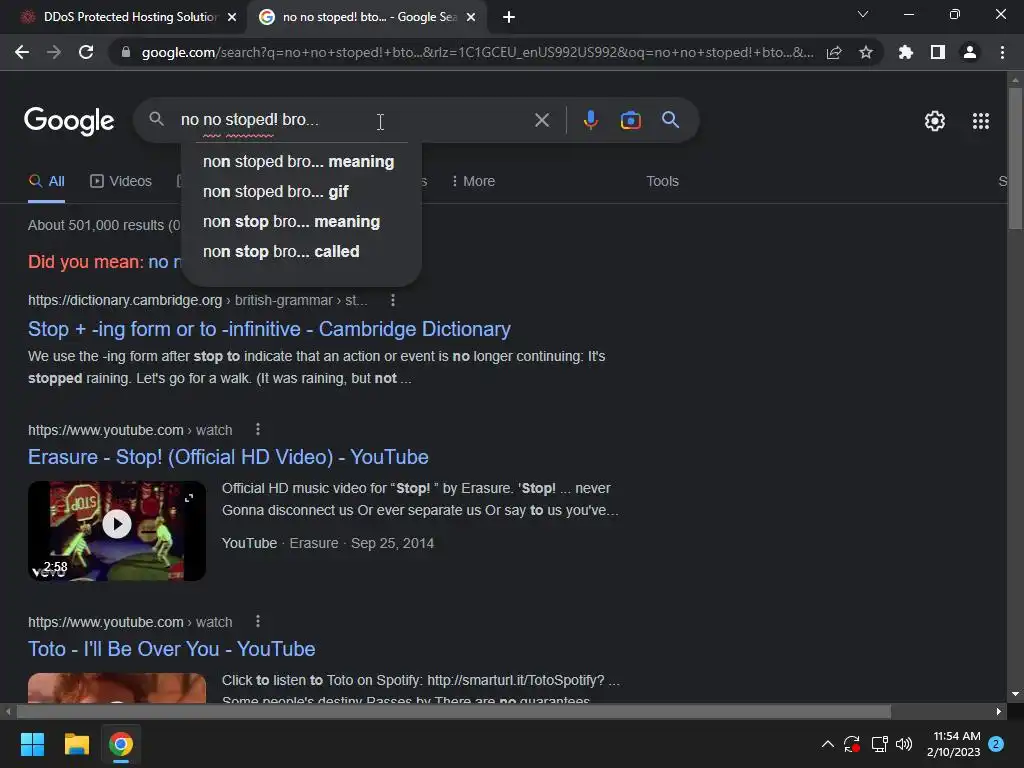The width and height of the screenshot is (1024, 768).
Task: Toggle the Chrome side panel
Action: (x=938, y=52)
